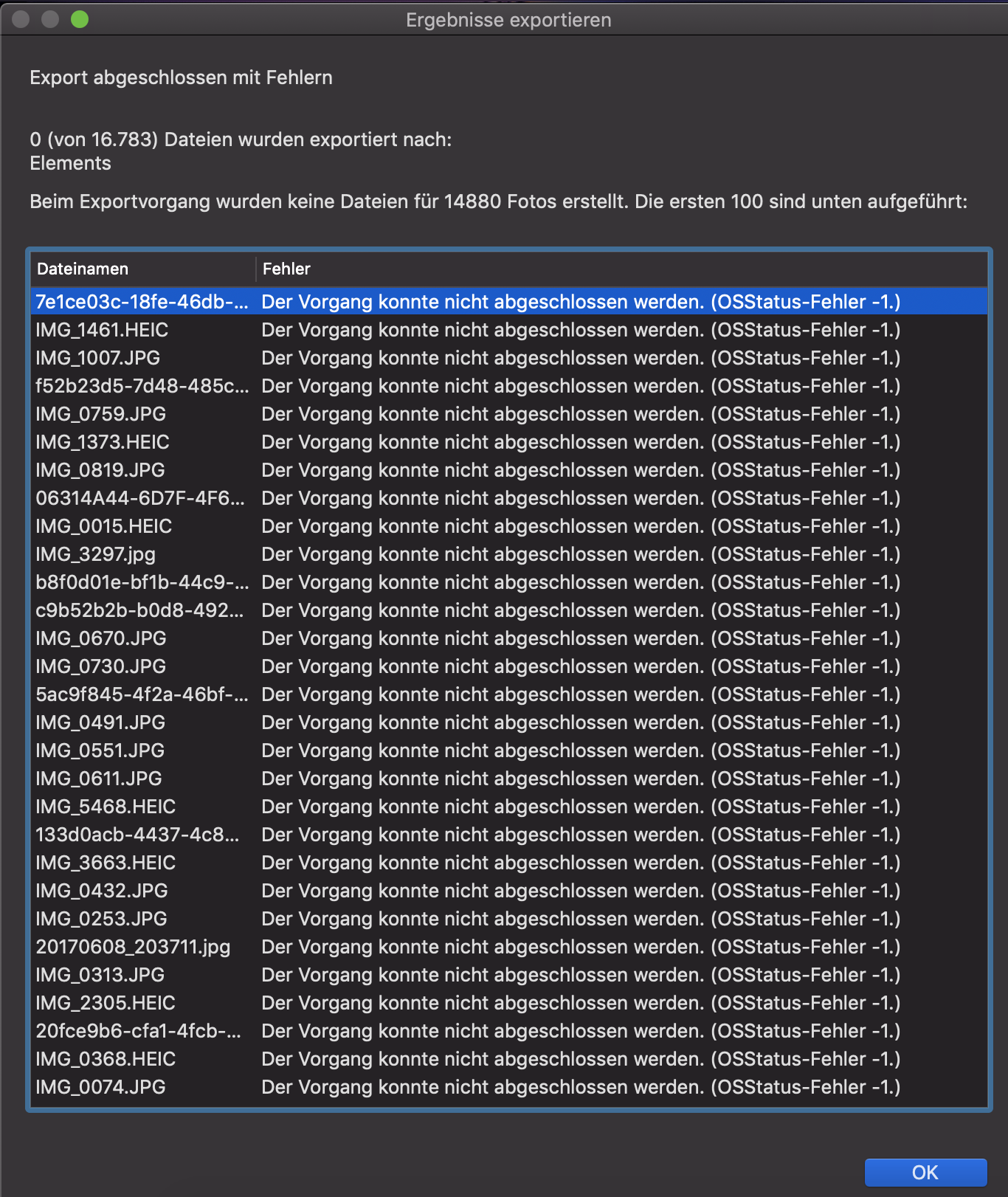
Task: Select the 06314A44-6D7F-4F6 file entry
Action: 140,498
